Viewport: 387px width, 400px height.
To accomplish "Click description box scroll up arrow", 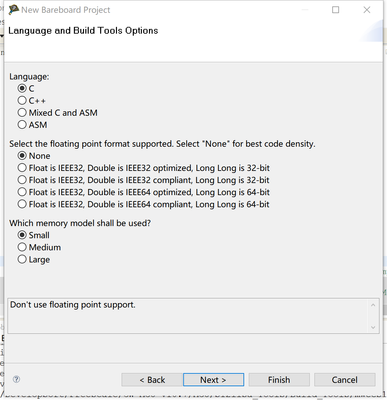I will tap(373, 305).
